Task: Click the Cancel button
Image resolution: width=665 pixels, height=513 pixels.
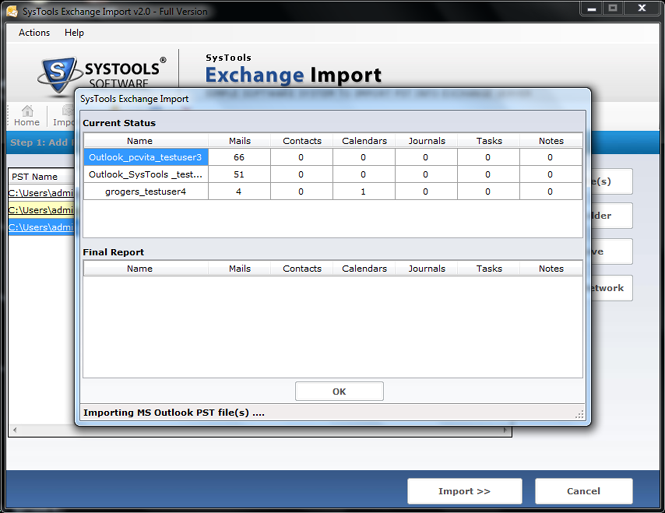Action: (584, 491)
